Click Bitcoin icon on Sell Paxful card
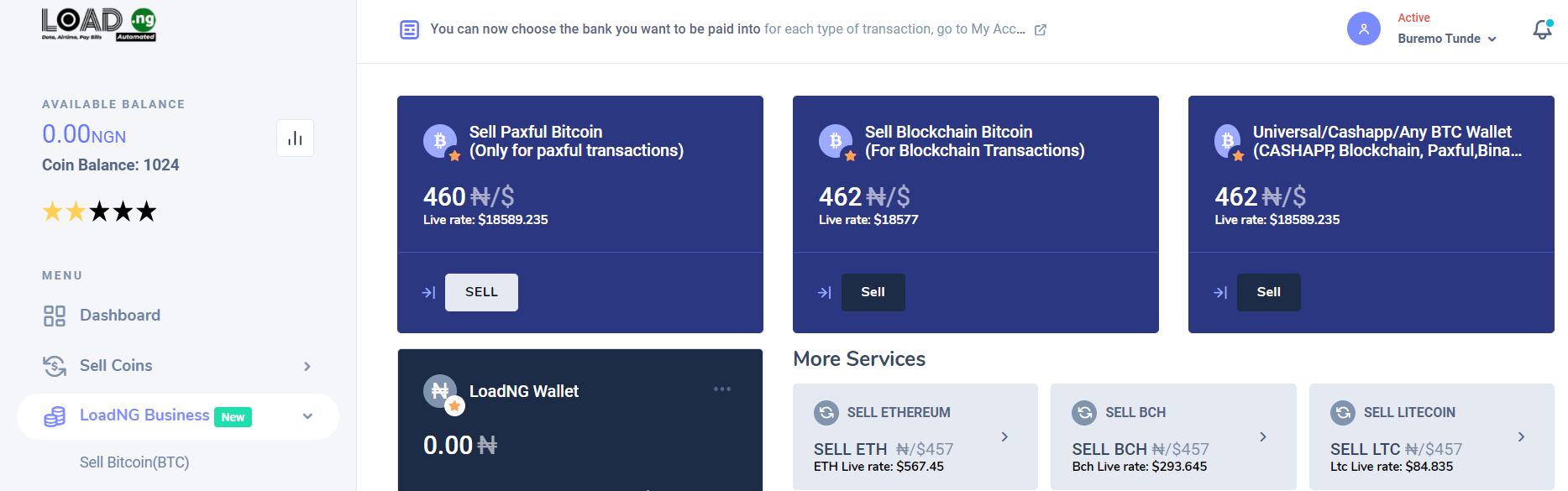 pos(440,141)
